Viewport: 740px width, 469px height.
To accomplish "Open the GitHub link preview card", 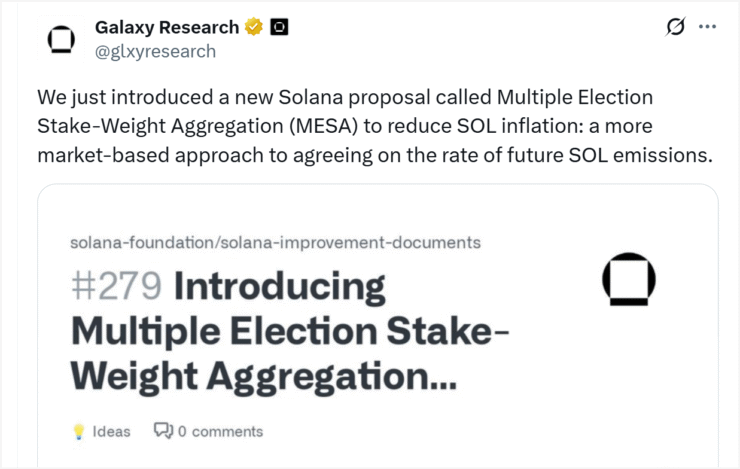I will coord(378,326).
